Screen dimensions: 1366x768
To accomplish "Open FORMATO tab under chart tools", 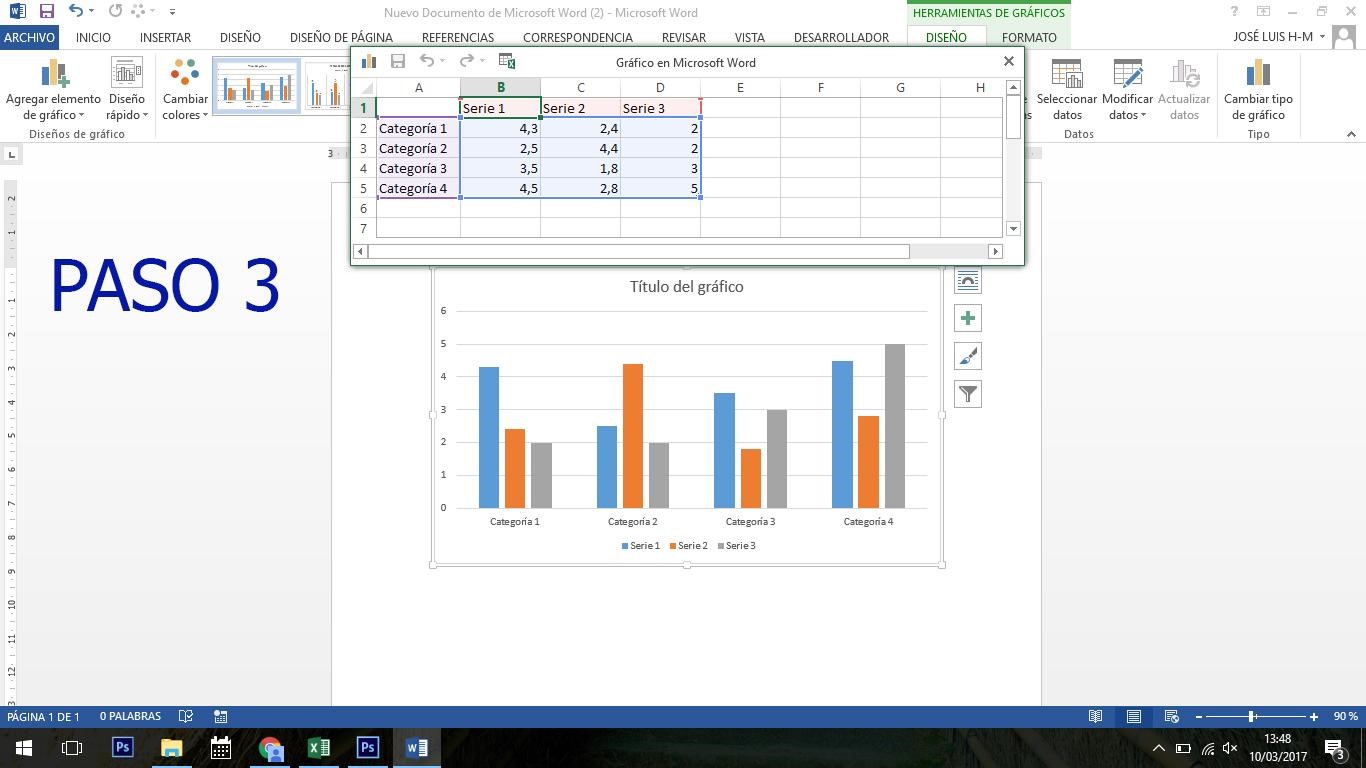I will point(1029,37).
